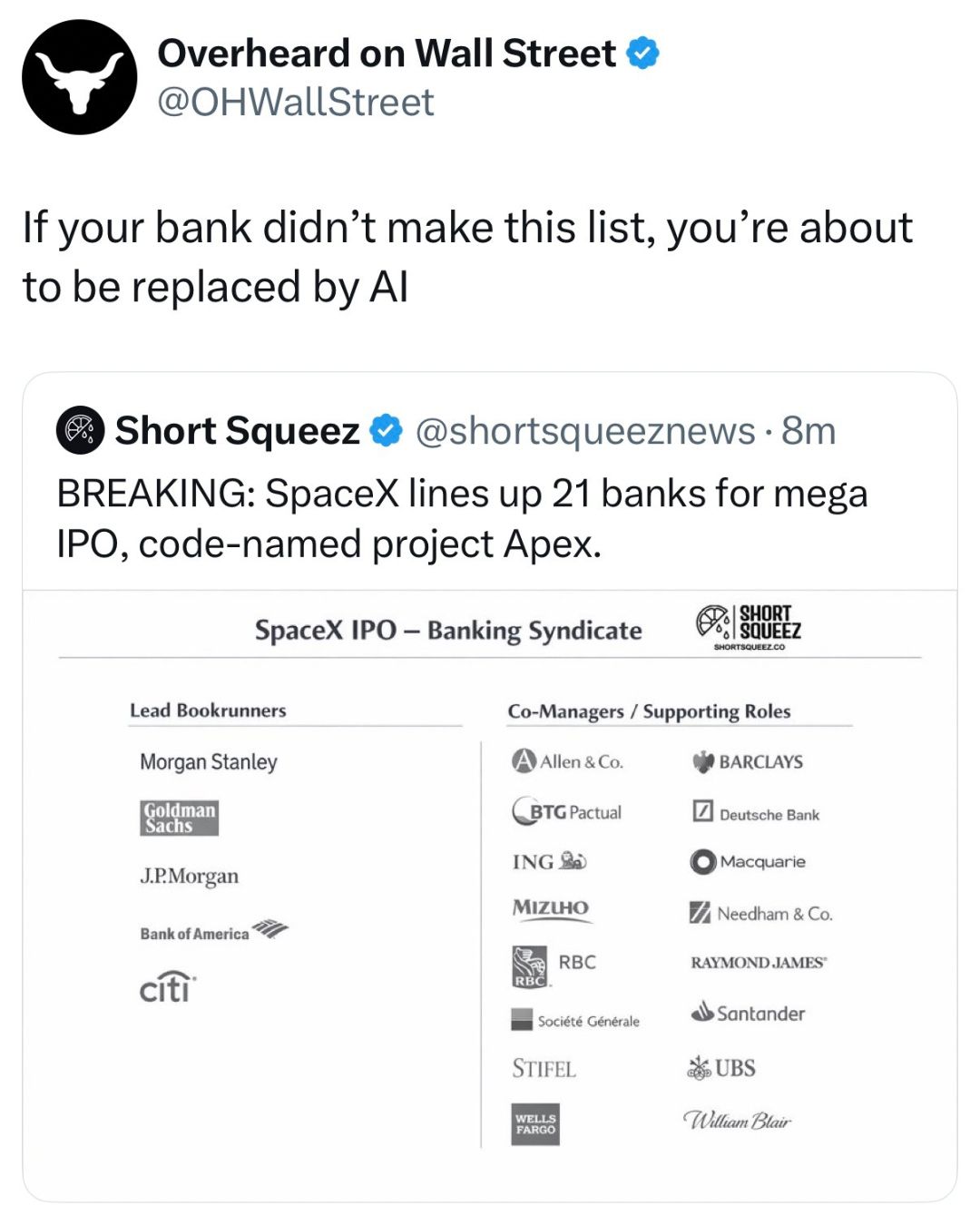Image resolution: width=980 pixels, height=1225 pixels.
Task: Open the quoted BREAKING SpaceX tweet text
Action: (463, 518)
